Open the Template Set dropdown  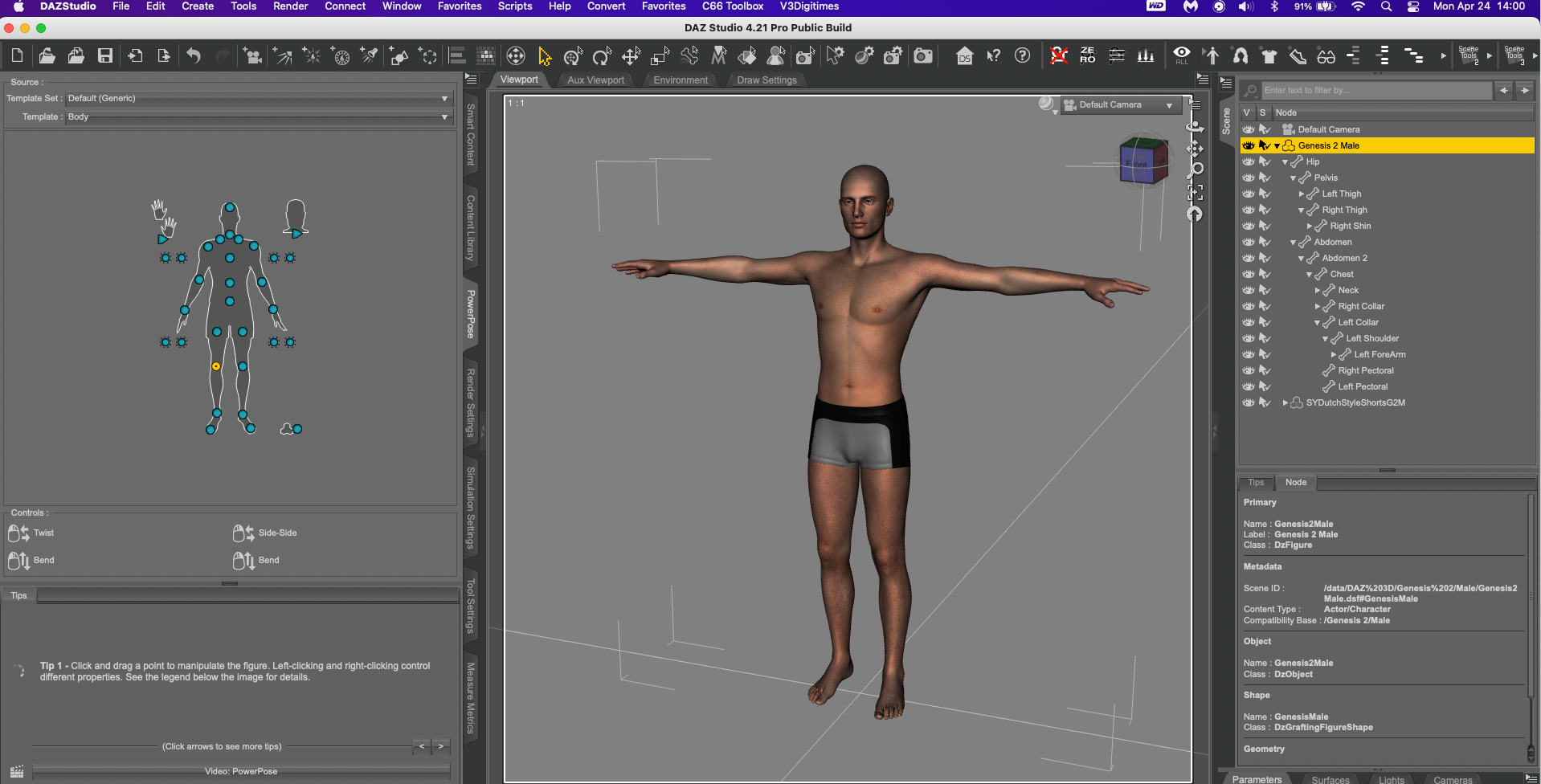click(x=258, y=98)
